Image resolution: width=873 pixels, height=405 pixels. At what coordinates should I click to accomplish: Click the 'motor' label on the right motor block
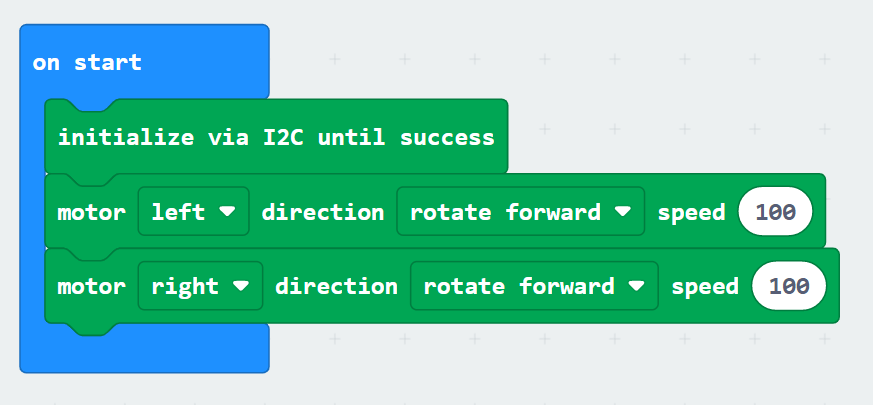point(91,286)
